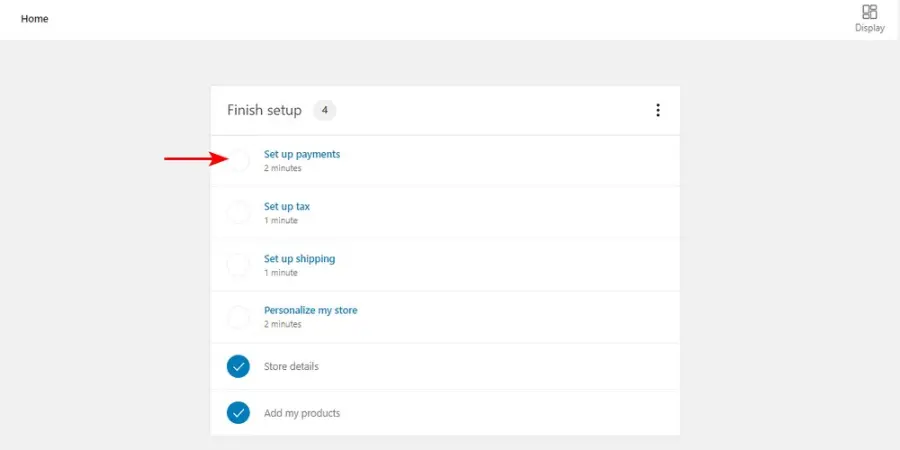900x450 pixels.
Task: Click the 1 minute label under Set up tax
Action: click(x=280, y=220)
